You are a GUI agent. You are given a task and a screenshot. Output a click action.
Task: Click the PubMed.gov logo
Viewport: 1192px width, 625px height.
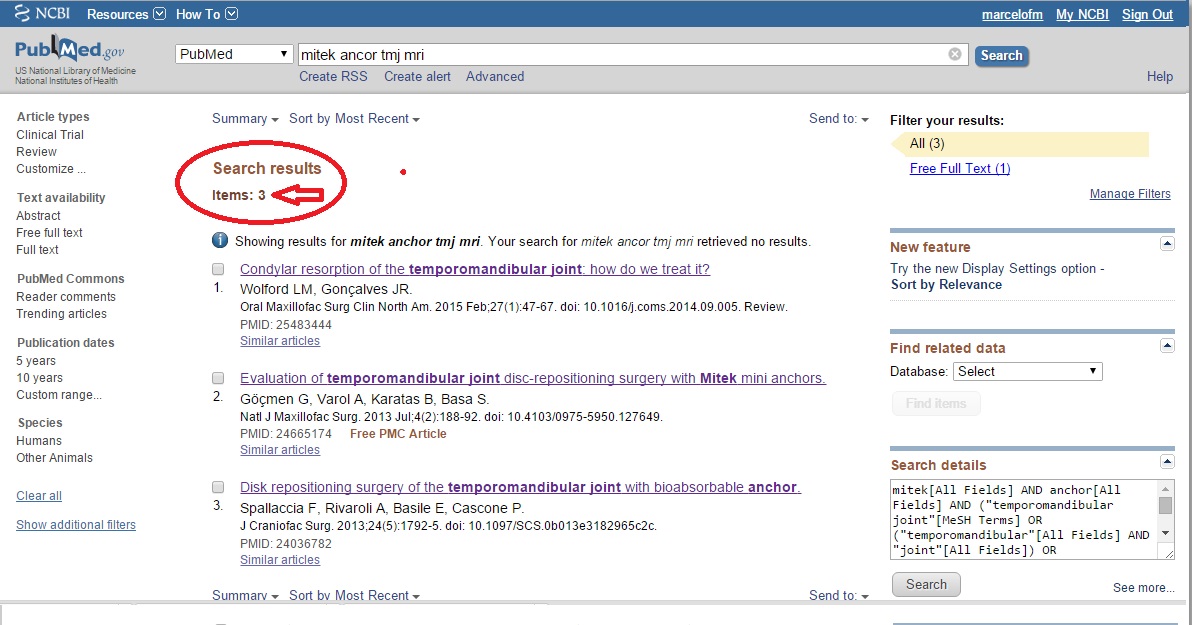coord(70,51)
